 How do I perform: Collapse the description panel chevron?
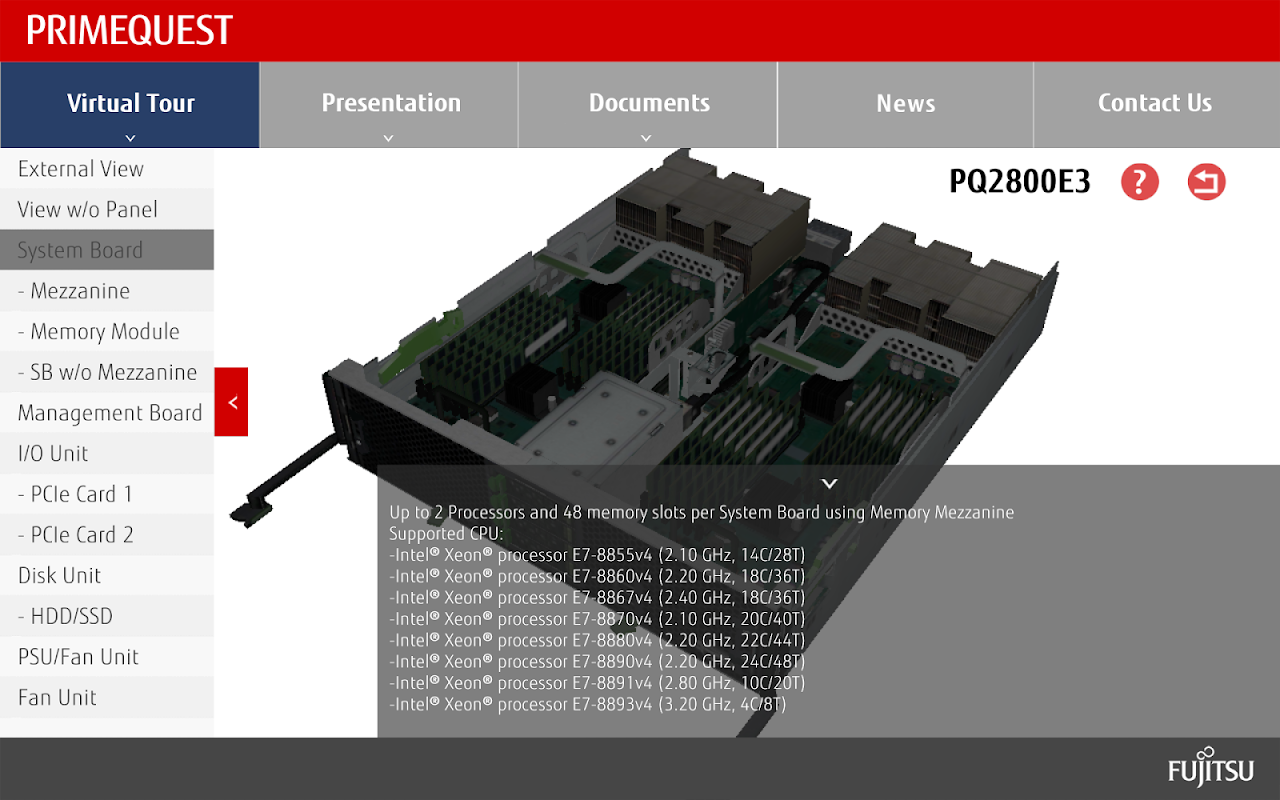click(x=828, y=483)
